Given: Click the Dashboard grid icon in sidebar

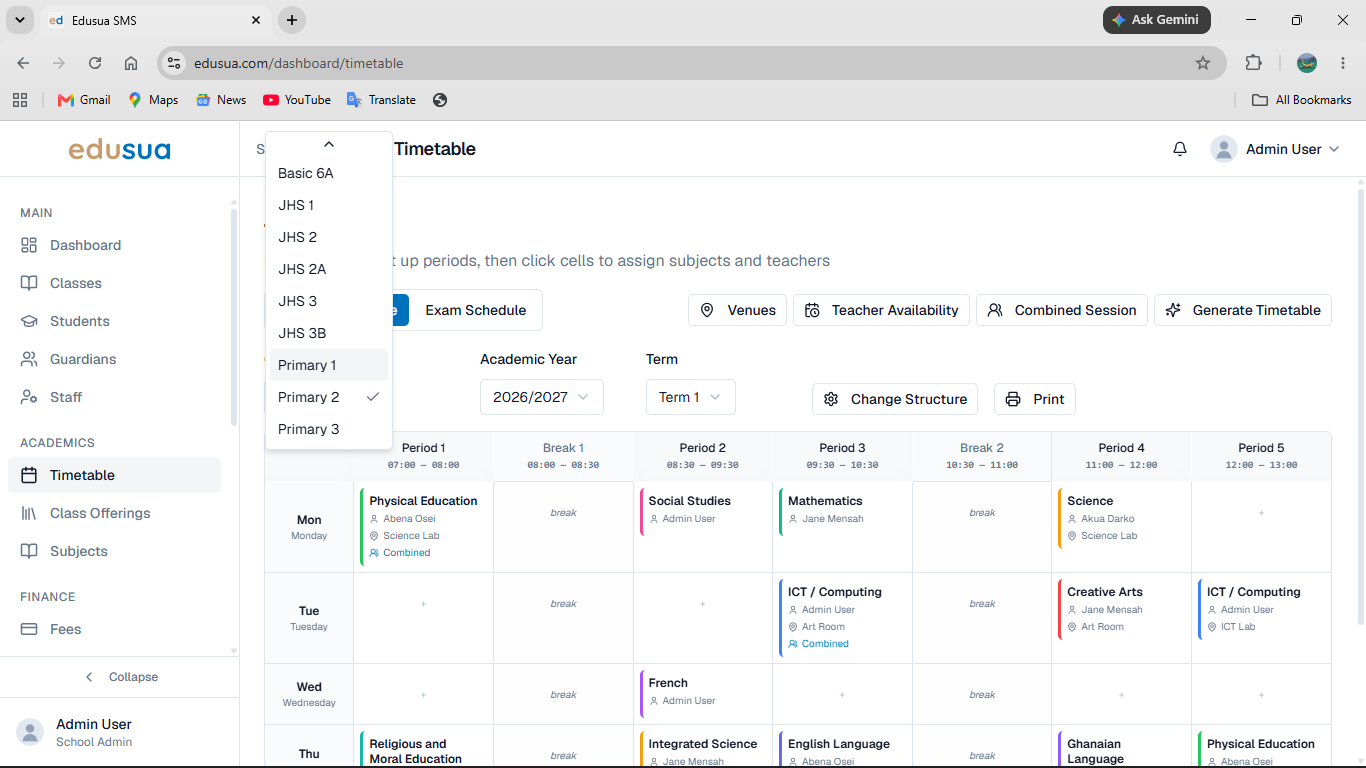Looking at the screenshot, I should click(x=29, y=245).
